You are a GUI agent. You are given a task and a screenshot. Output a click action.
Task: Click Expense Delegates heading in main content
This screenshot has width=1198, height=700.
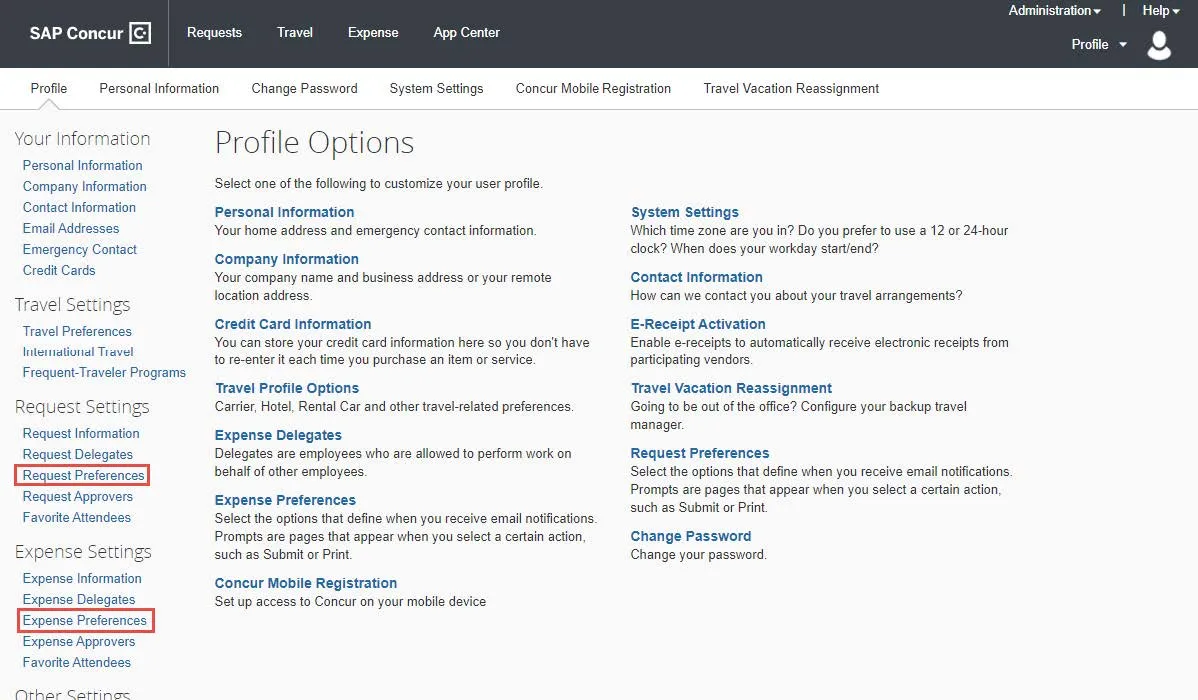[x=278, y=436]
